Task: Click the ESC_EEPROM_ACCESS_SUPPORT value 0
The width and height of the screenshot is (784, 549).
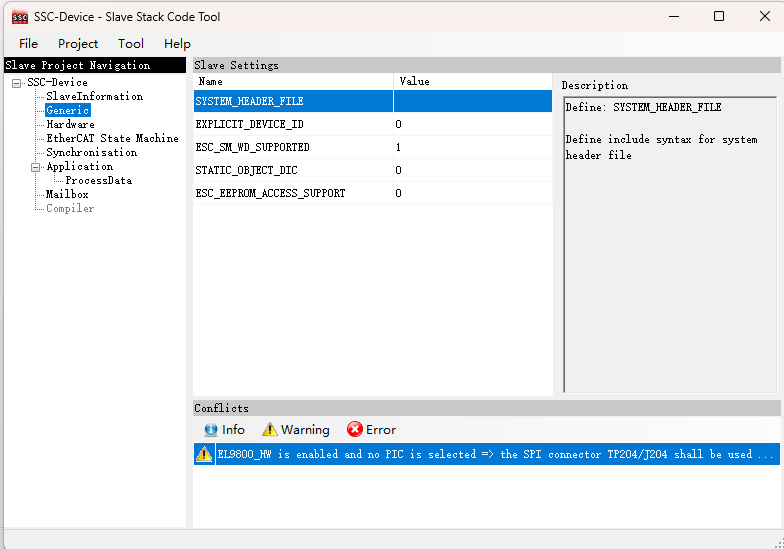Action: [473, 193]
